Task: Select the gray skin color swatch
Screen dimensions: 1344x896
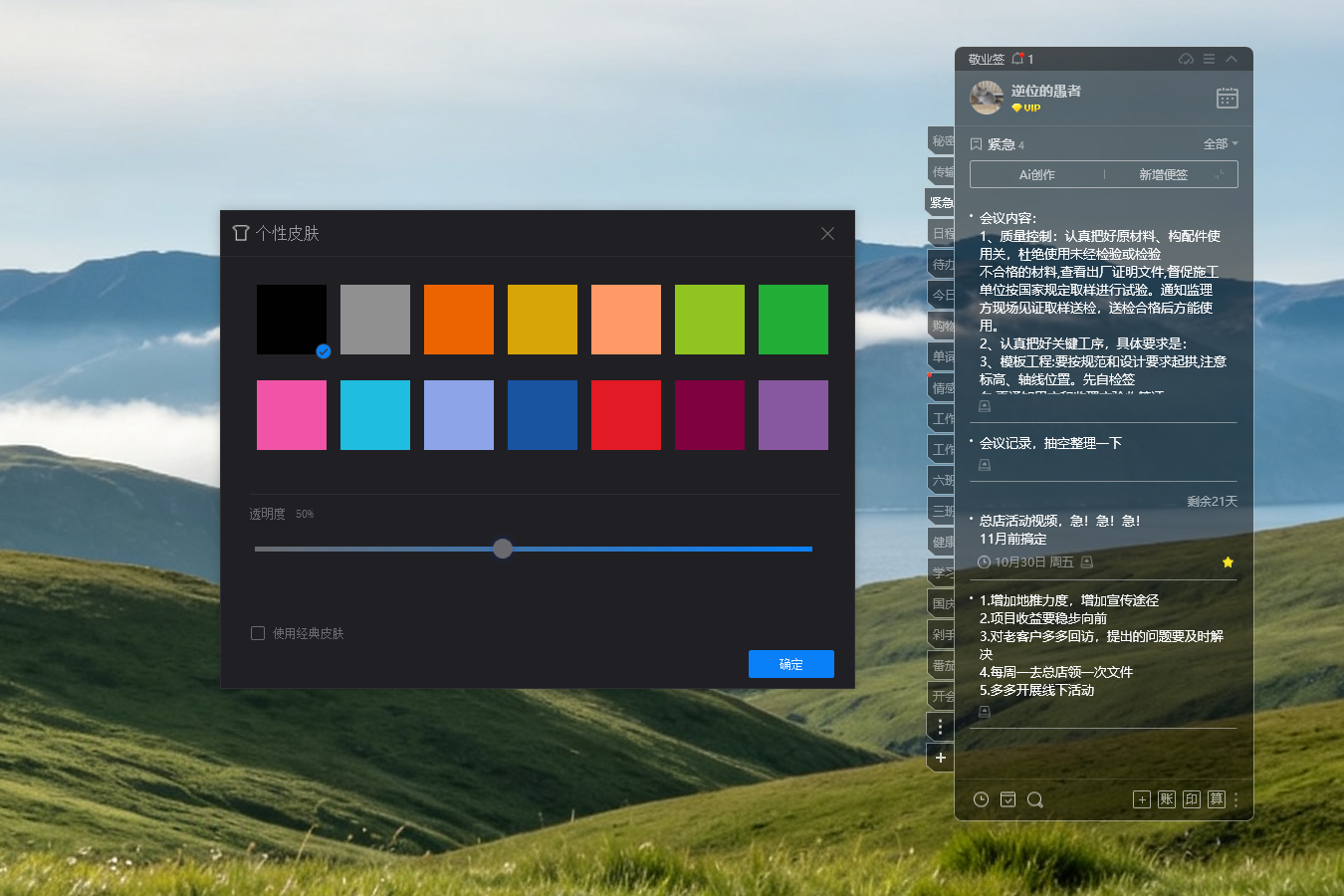Action: pos(375,320)
